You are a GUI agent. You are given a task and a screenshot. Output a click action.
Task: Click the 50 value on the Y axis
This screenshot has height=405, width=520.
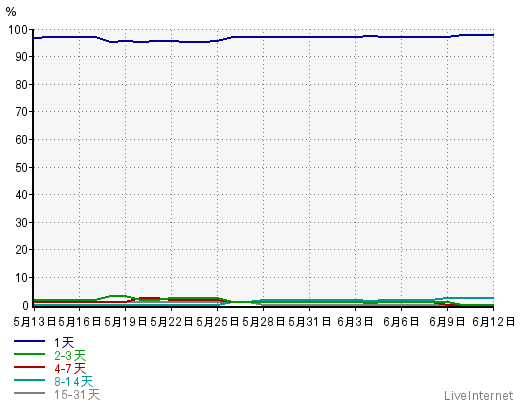pos(21,167)
